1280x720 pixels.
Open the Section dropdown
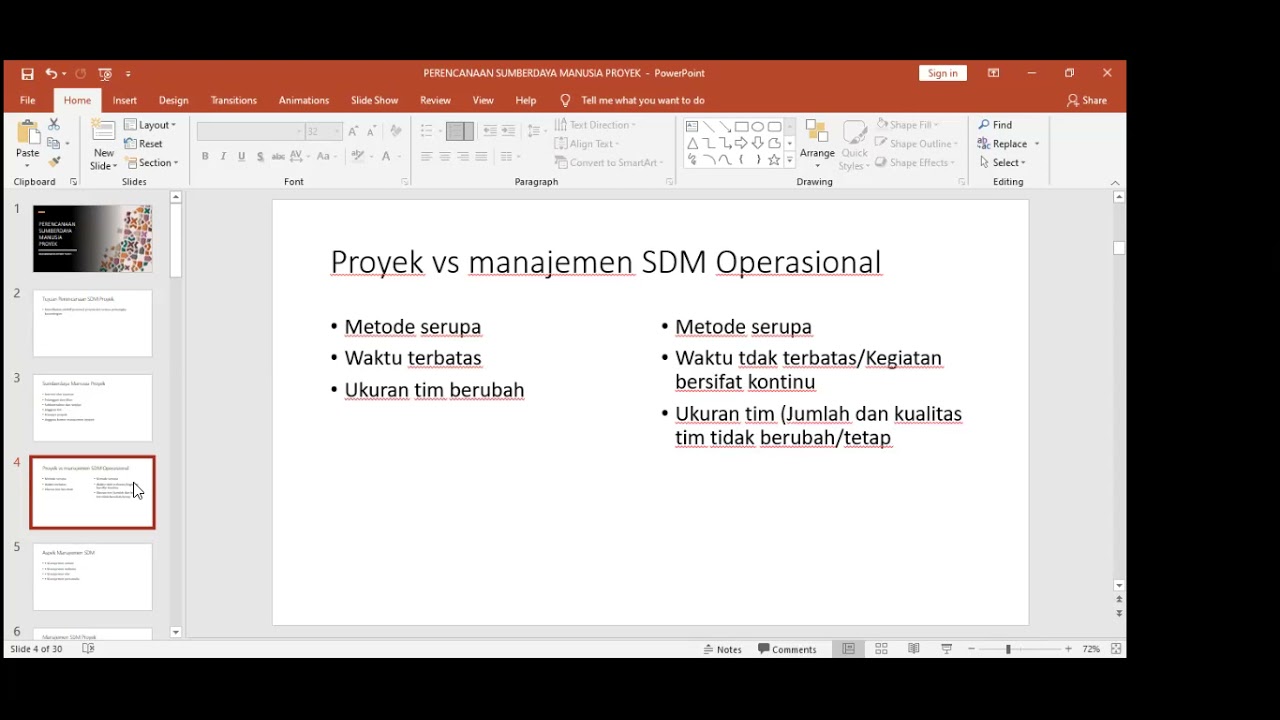pos(151,162)
